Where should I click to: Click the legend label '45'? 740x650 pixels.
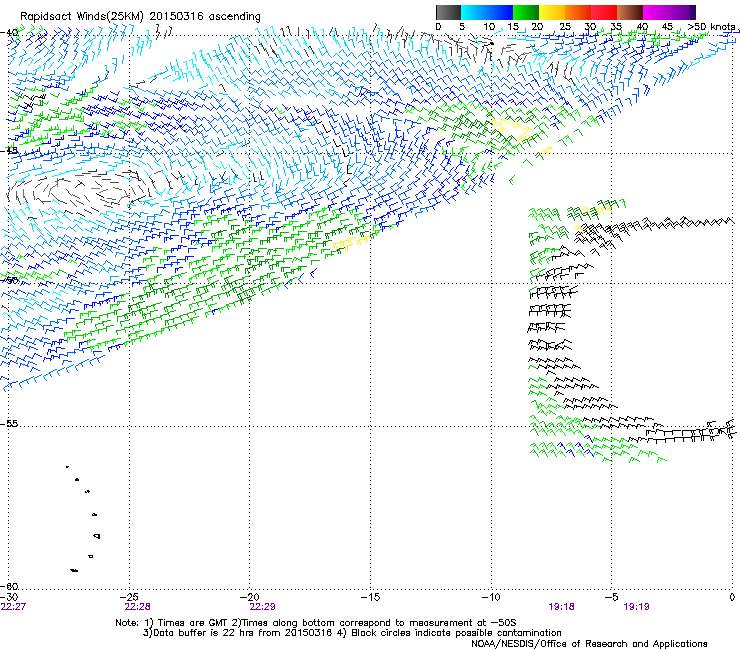pos(667,27)
